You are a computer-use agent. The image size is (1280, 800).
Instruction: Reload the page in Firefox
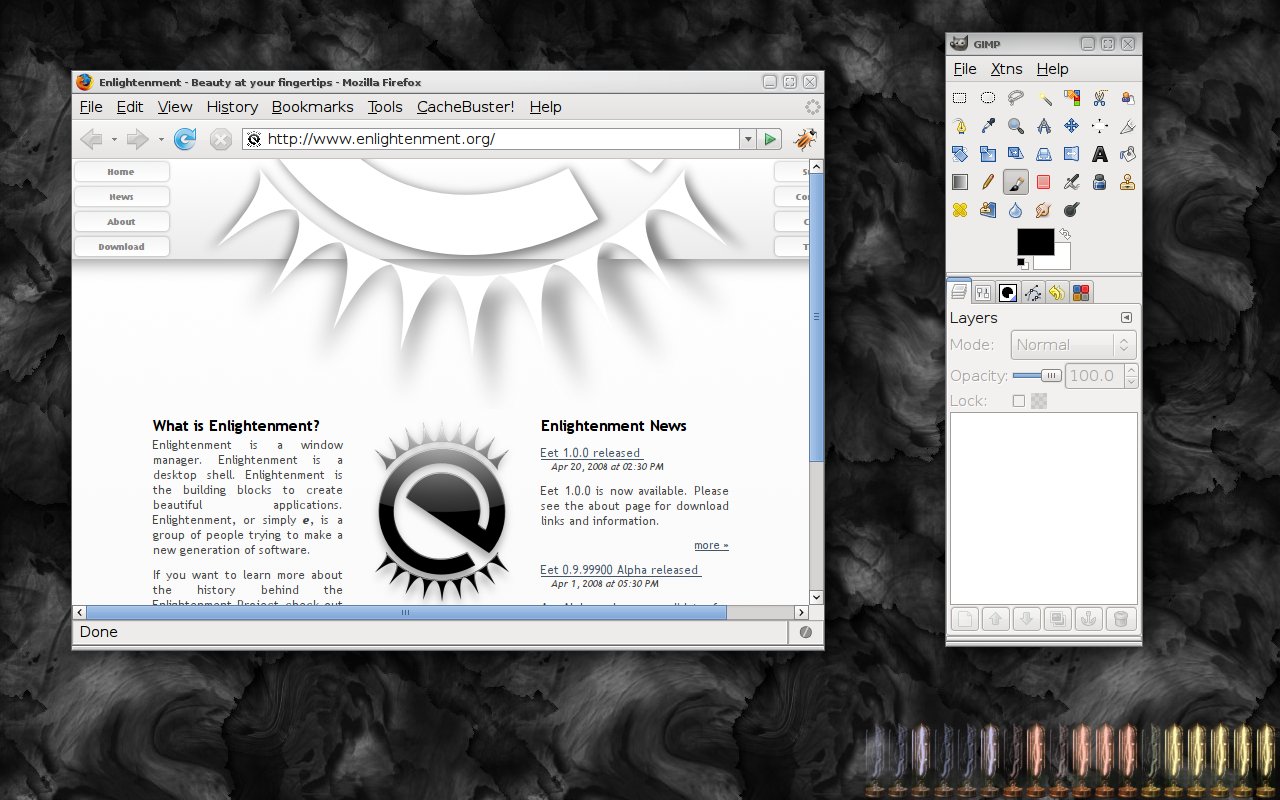tap(185, 139)
